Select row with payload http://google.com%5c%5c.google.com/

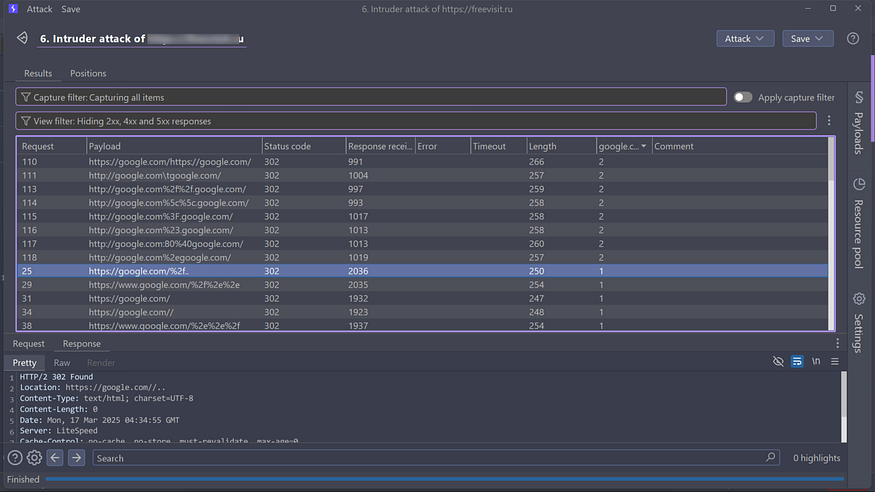(422, 202)
